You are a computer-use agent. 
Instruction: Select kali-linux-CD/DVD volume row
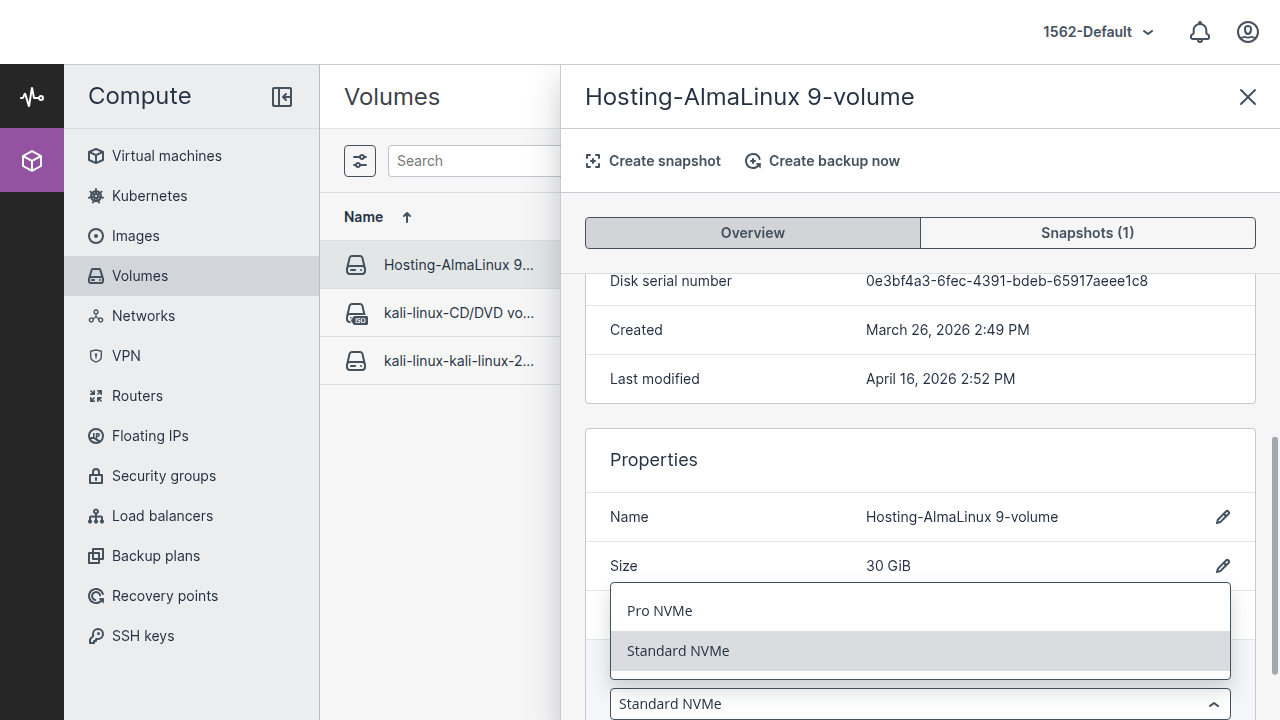tap(440, 313)
